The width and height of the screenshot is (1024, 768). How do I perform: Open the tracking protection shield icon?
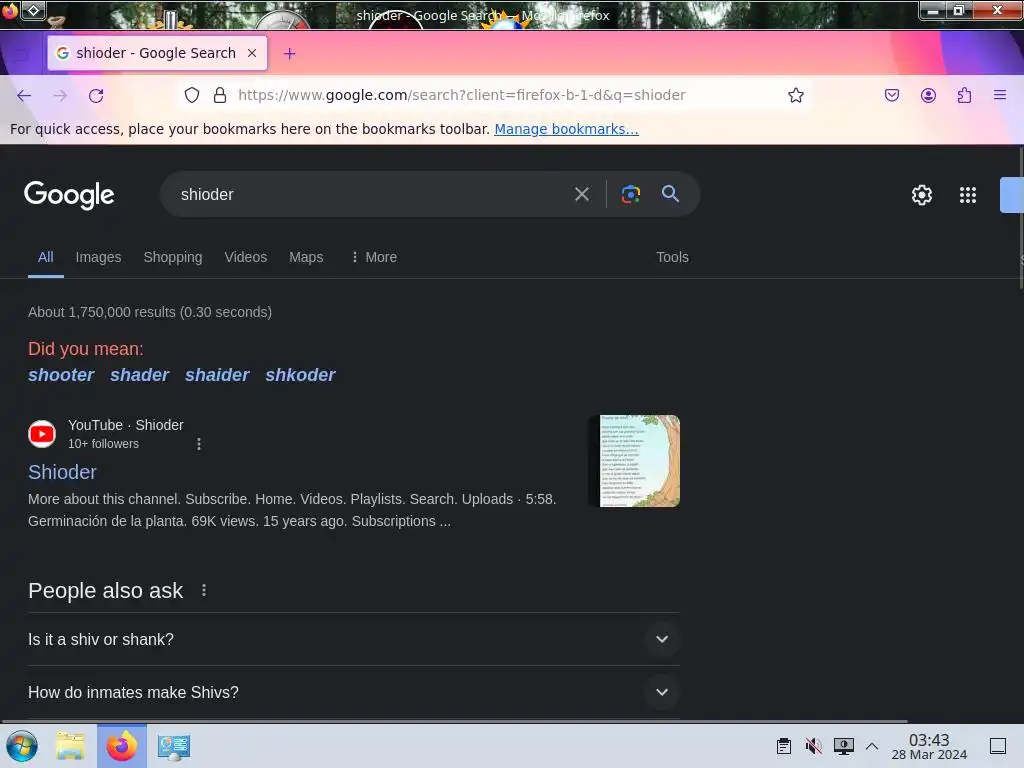pos(191,95)
